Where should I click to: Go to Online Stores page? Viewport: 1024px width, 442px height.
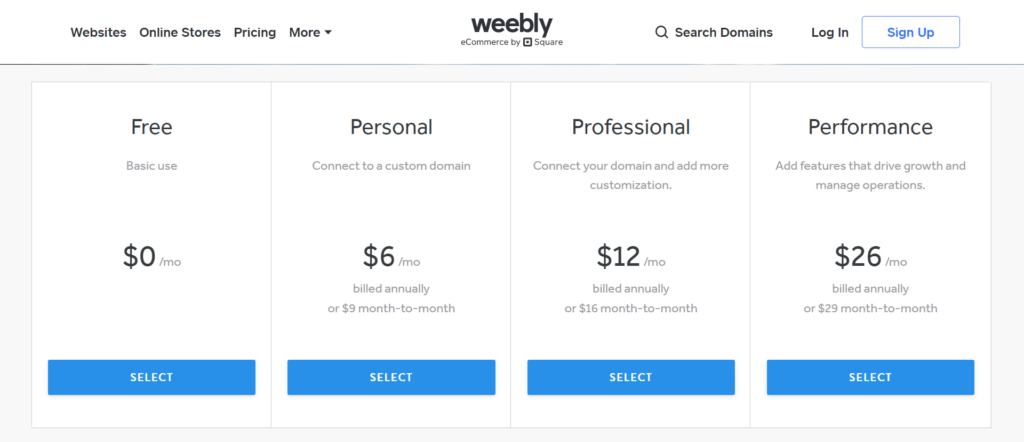[x=180, y=32]
